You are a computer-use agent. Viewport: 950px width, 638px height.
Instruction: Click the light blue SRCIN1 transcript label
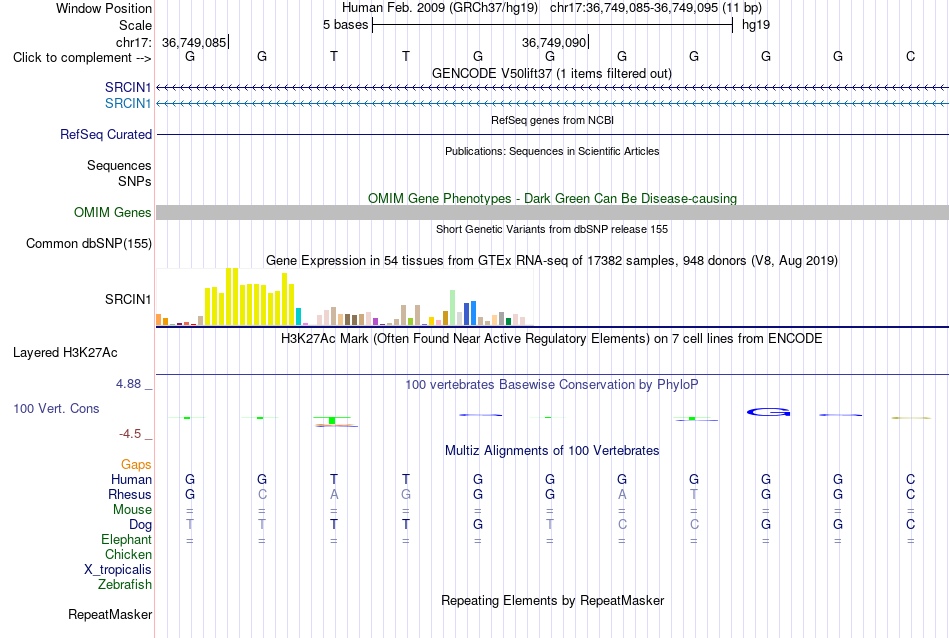(128, 104)
